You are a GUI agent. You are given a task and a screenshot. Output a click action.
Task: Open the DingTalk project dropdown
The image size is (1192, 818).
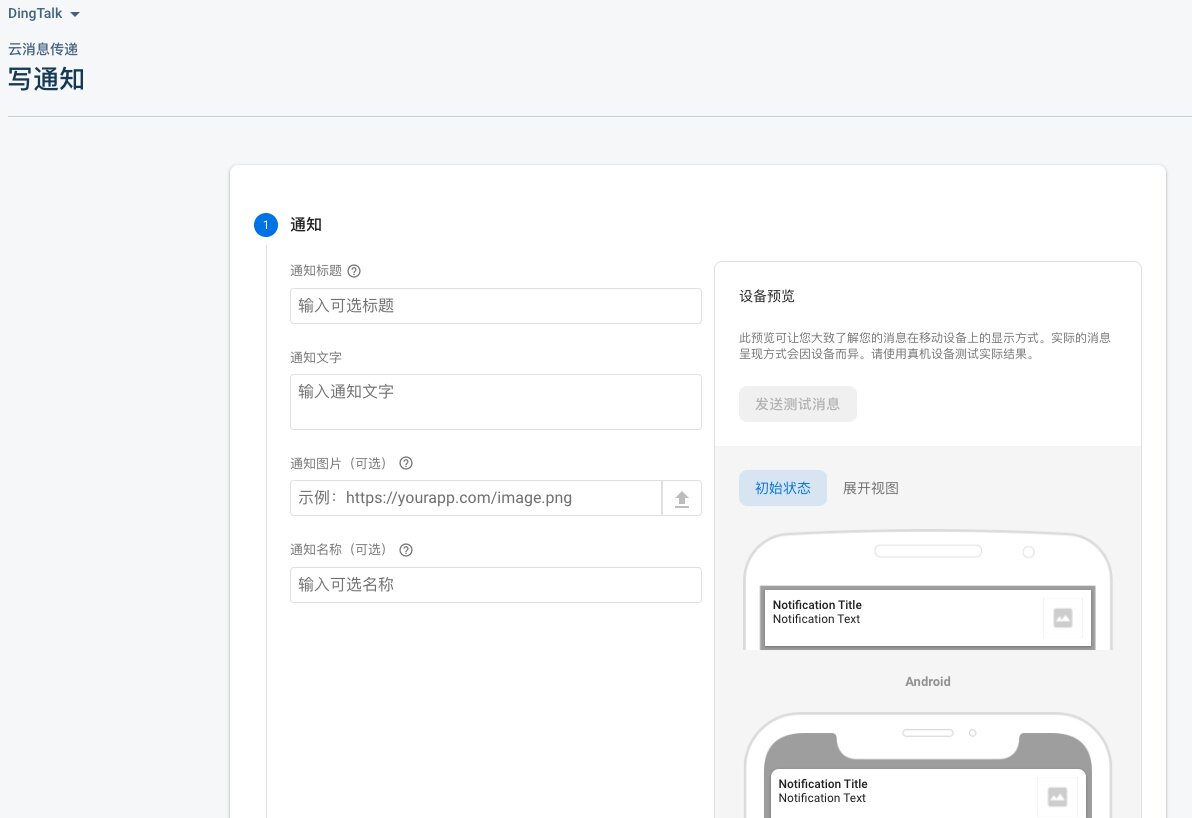pyautogui.click(x=43, y=14)
